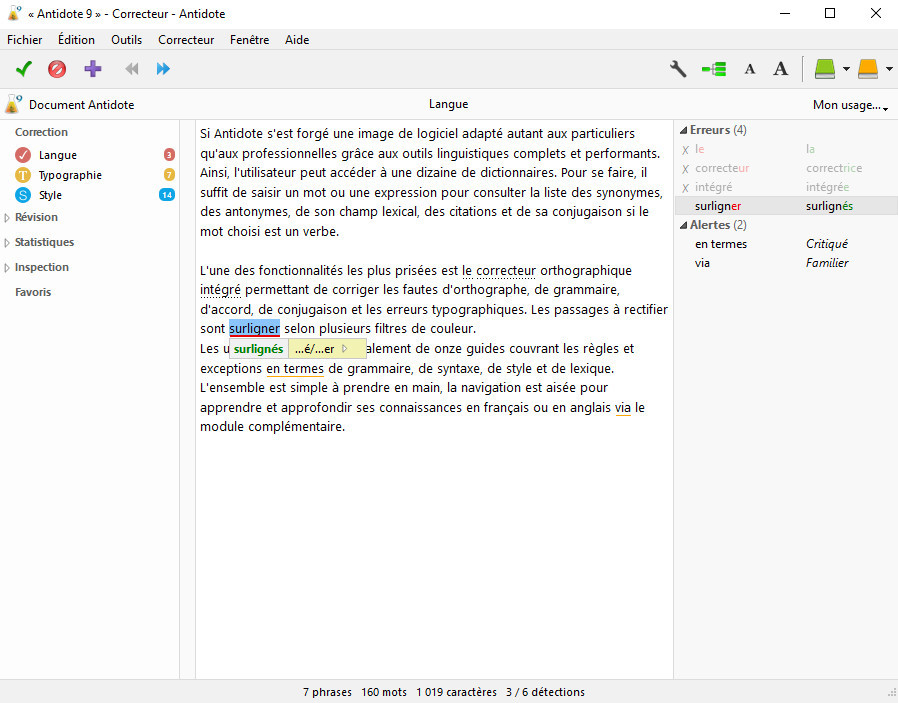Screen dimensions: 898x703
Task: Collapse the Erreurs (4) list
Action: (683, 131)
